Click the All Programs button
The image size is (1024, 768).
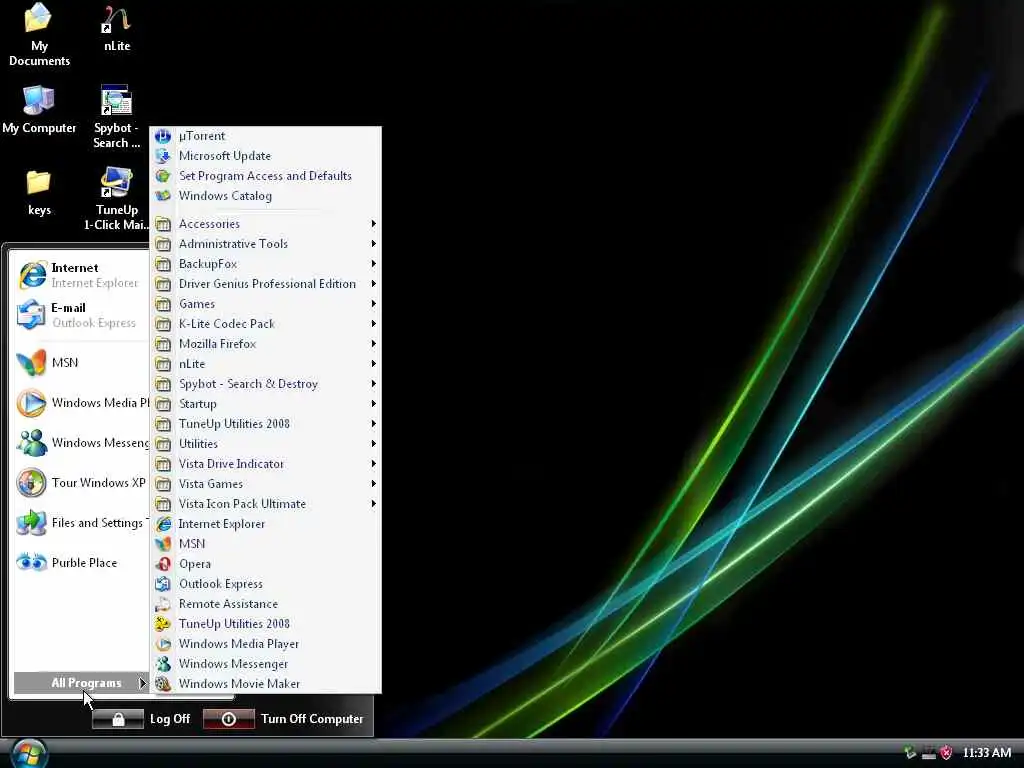click(x=81, y=683)
